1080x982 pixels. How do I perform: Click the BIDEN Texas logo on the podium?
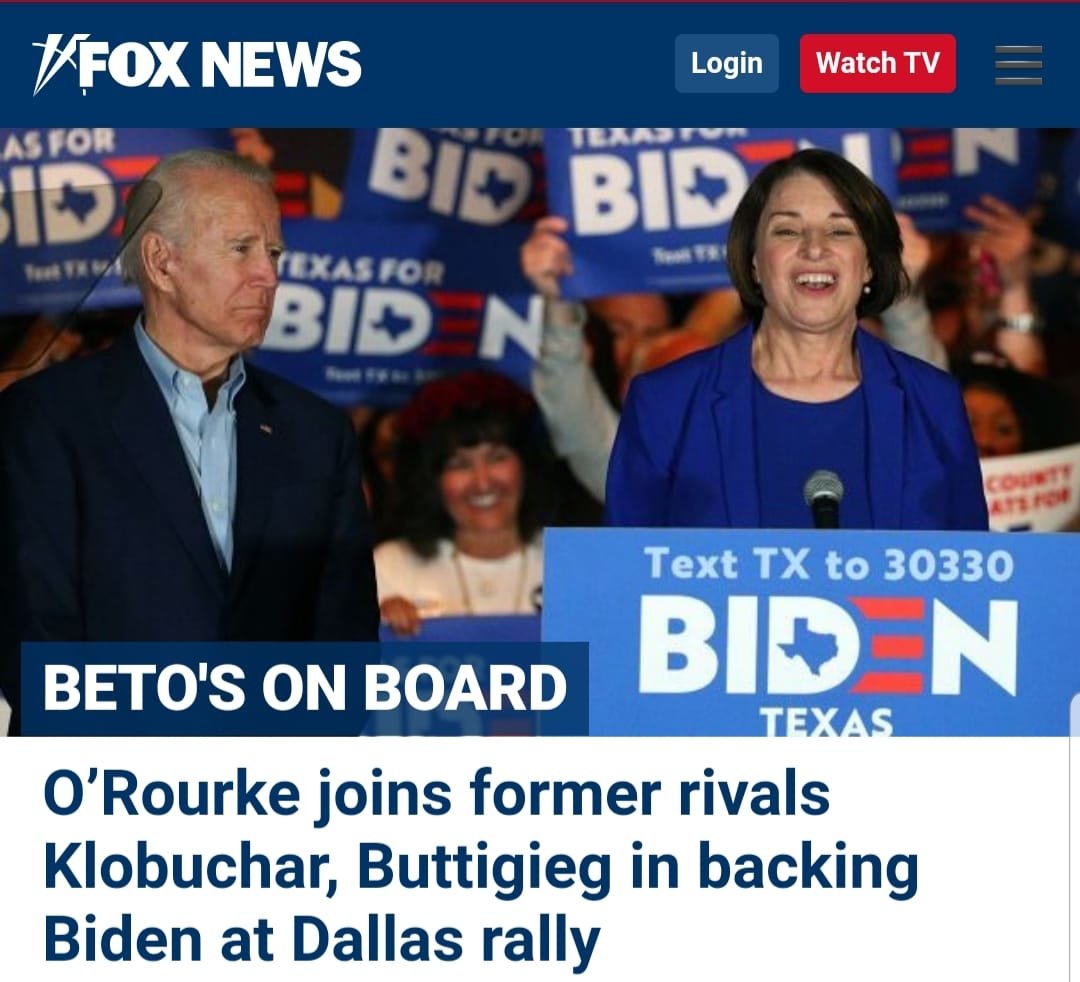[828, 662]
